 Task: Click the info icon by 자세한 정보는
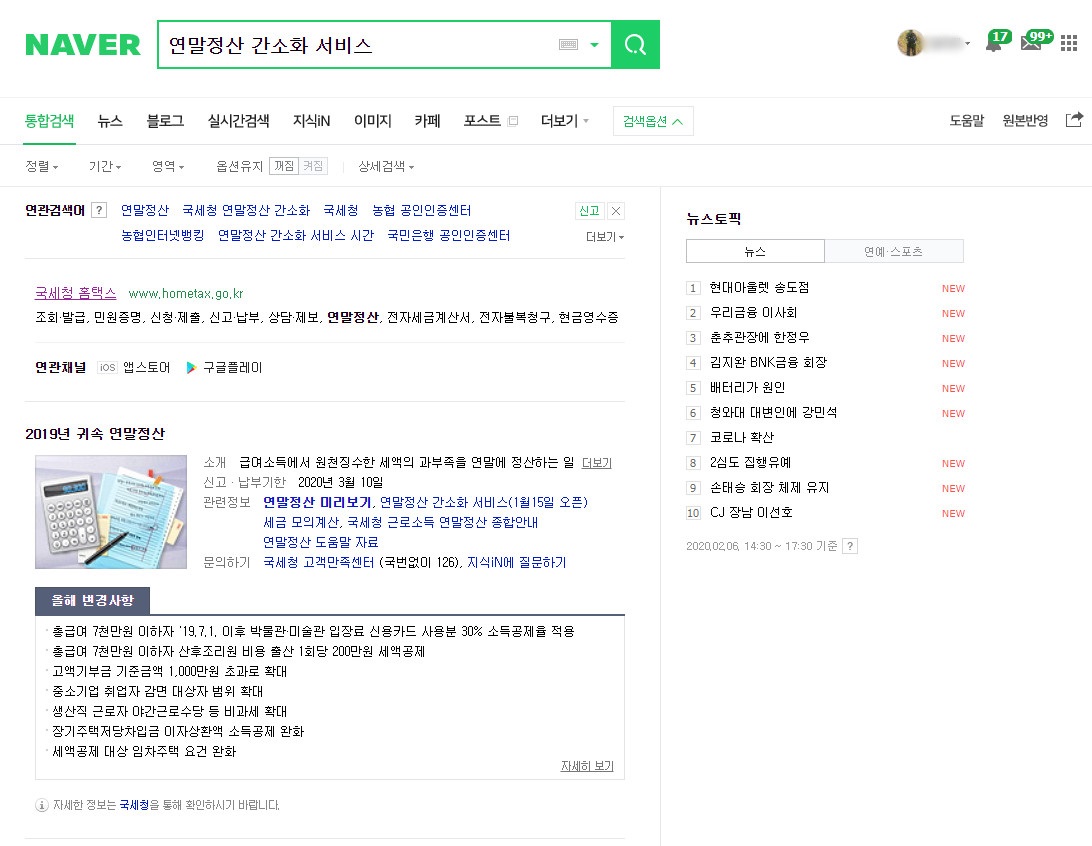42,805
